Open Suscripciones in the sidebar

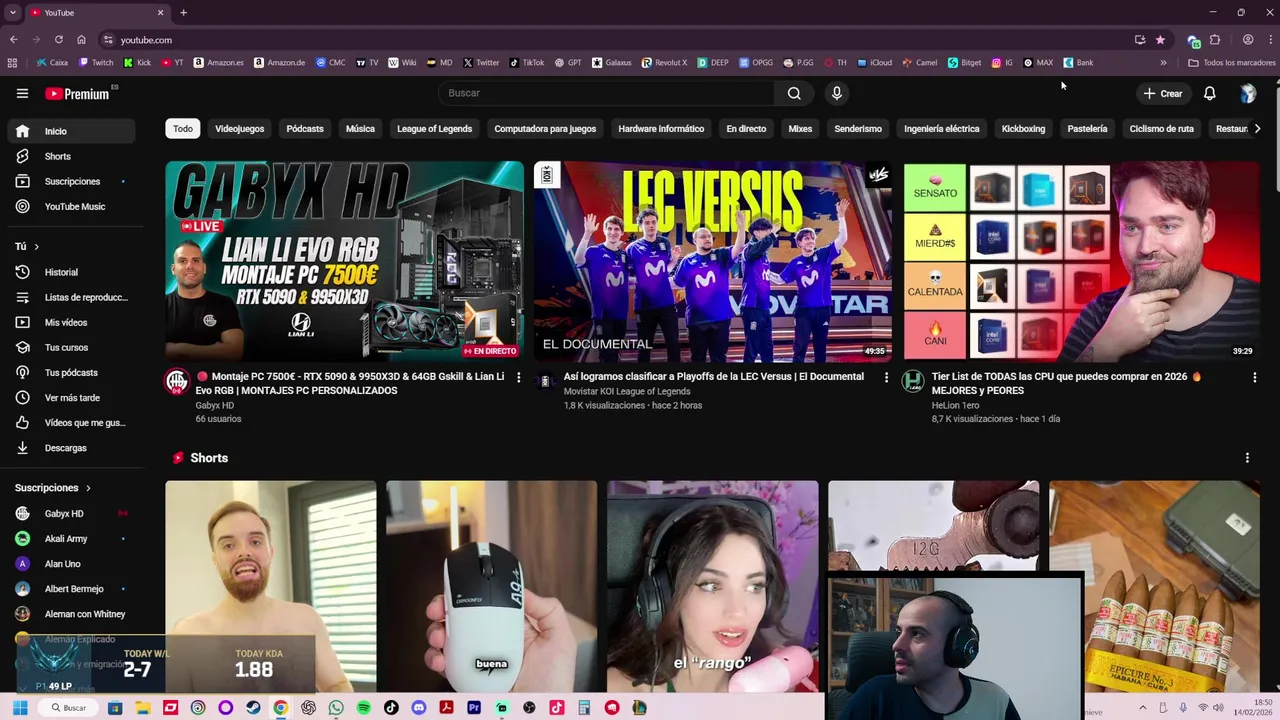(x=71, y=181)
